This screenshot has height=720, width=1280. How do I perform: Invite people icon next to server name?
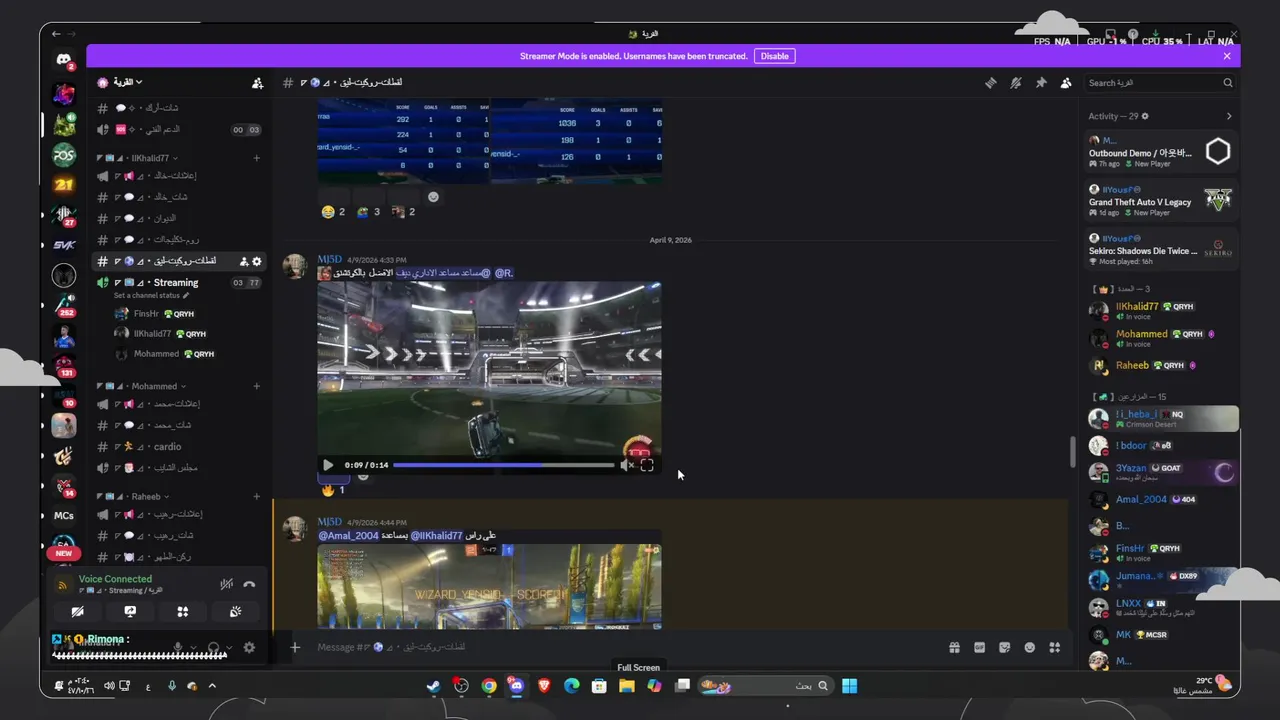click(x=257, y=83)
